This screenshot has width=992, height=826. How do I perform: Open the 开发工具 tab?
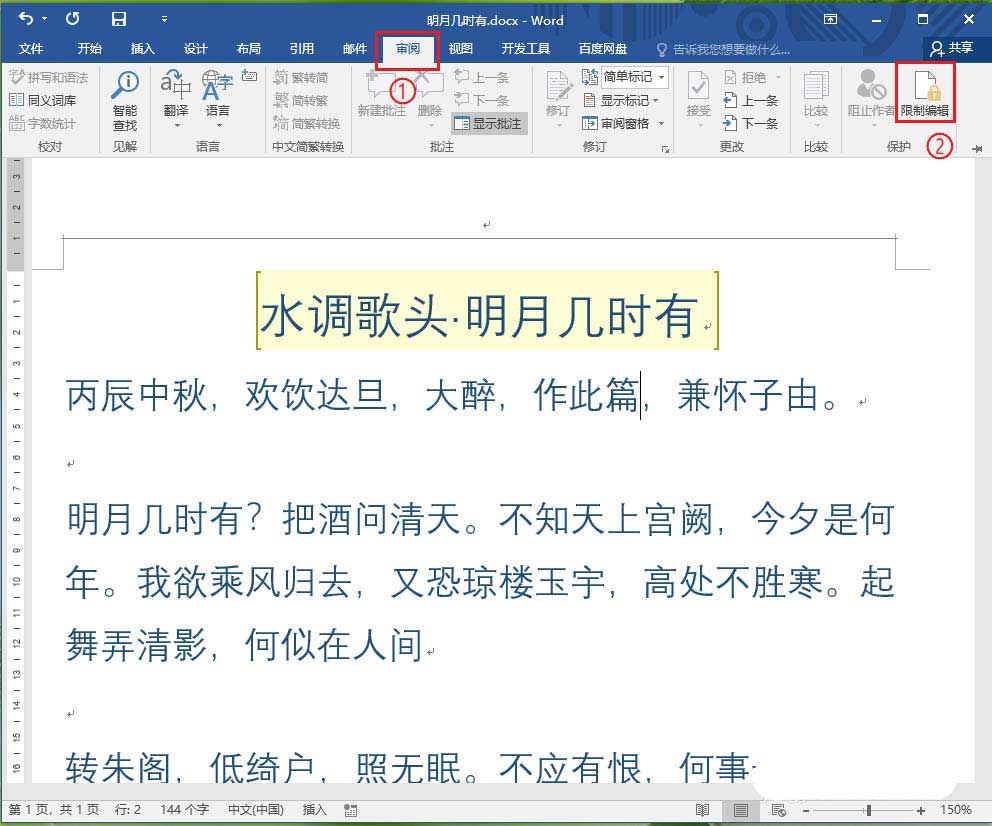click(x=525, y=49)
